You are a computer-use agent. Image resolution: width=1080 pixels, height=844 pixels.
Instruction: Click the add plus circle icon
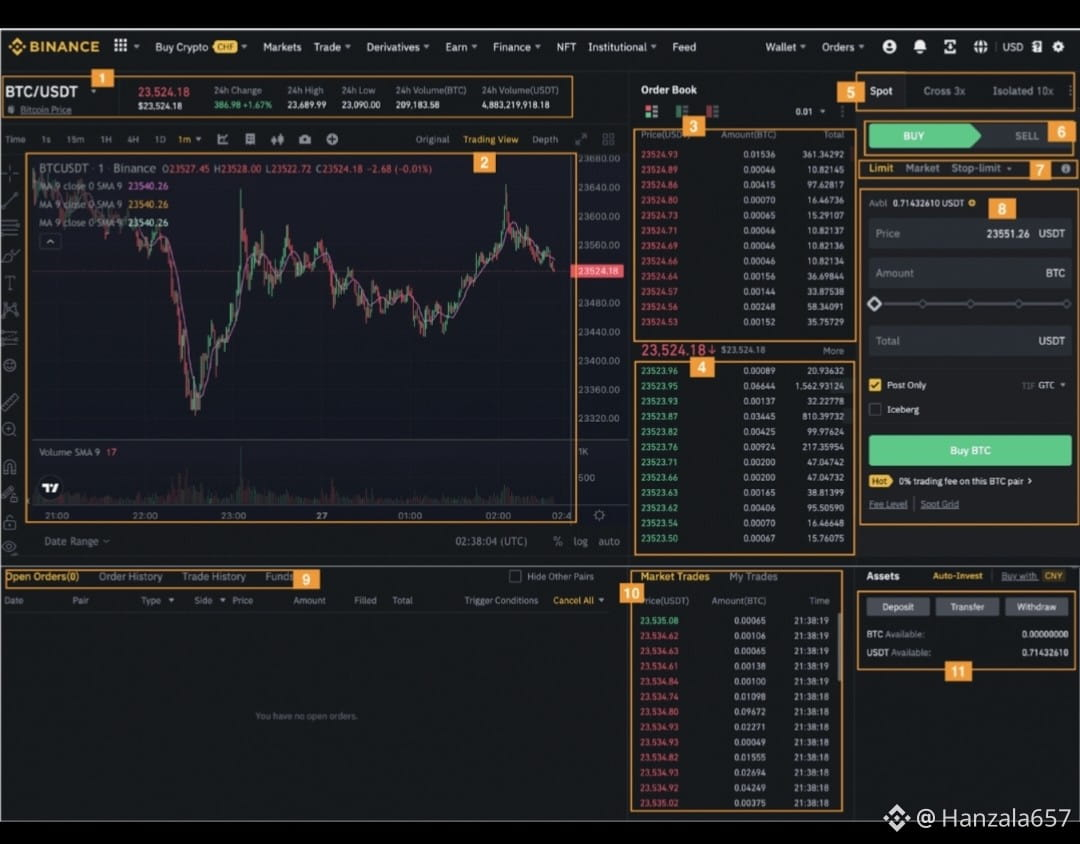click(332, 139)
